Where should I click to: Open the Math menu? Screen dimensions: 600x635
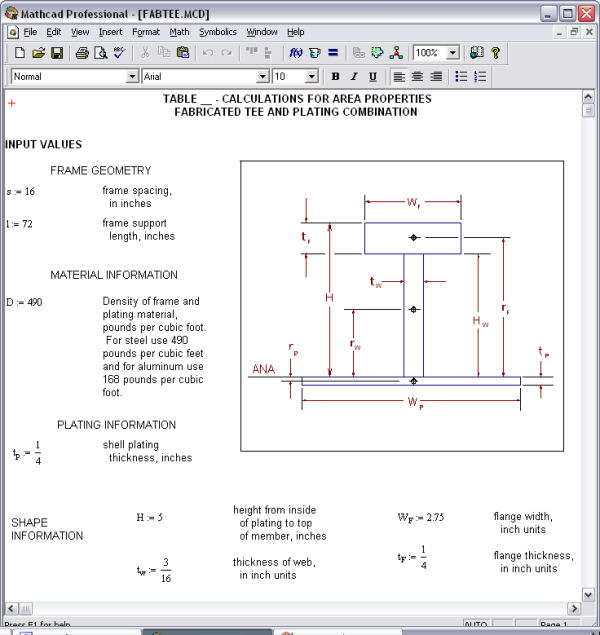[x=179, y=32]
